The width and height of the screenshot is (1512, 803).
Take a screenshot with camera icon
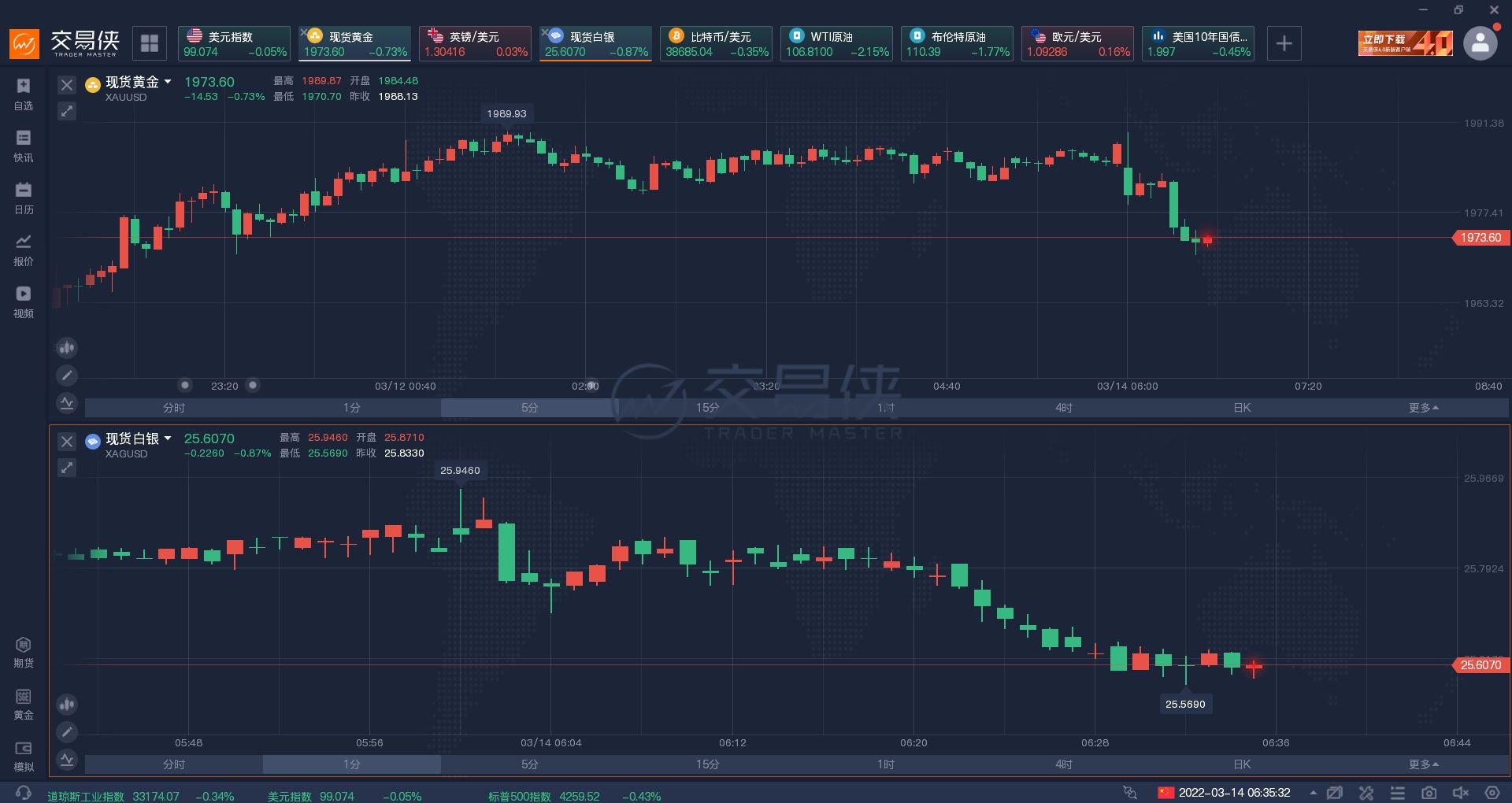1429,793
